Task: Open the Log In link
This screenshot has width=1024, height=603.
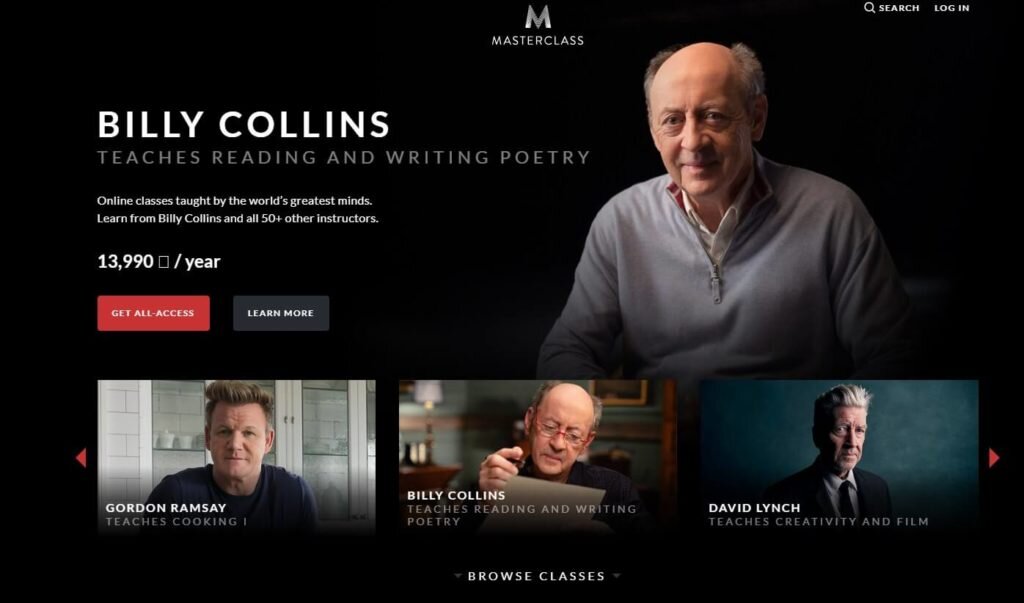Action: point(952,8)
